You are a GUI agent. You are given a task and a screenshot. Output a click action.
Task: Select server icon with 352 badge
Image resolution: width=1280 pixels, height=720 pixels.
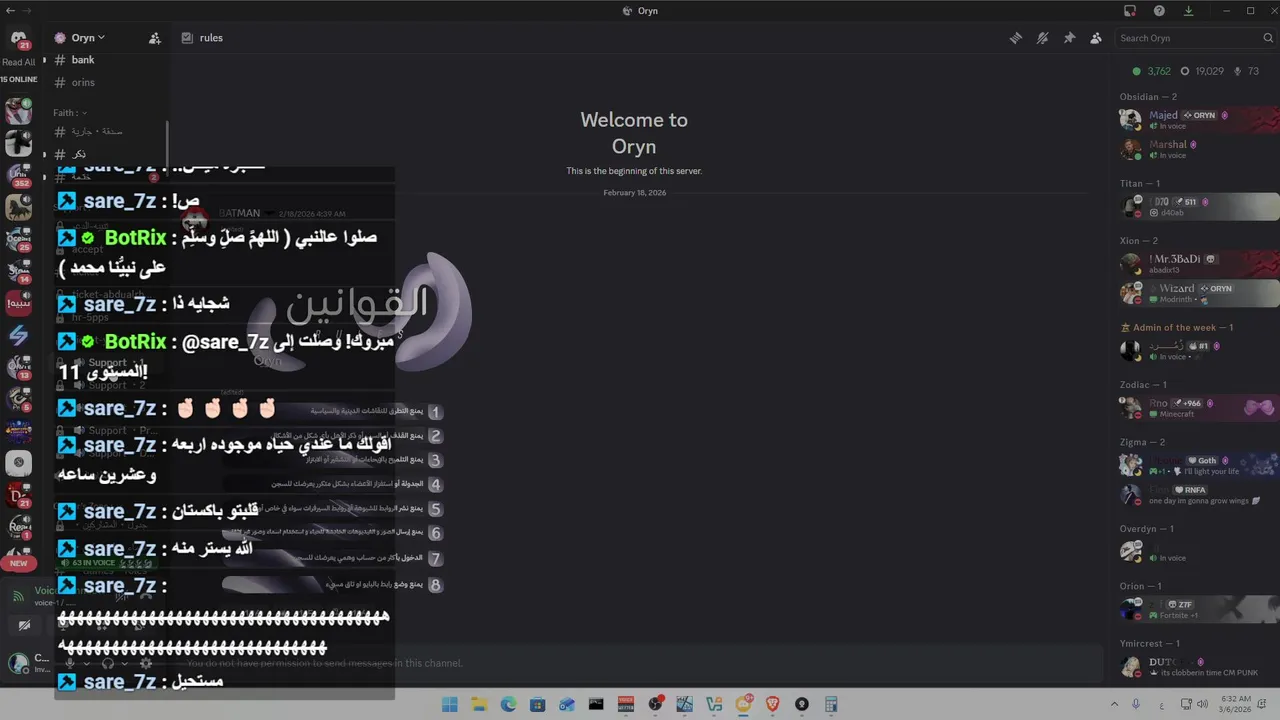18,176
